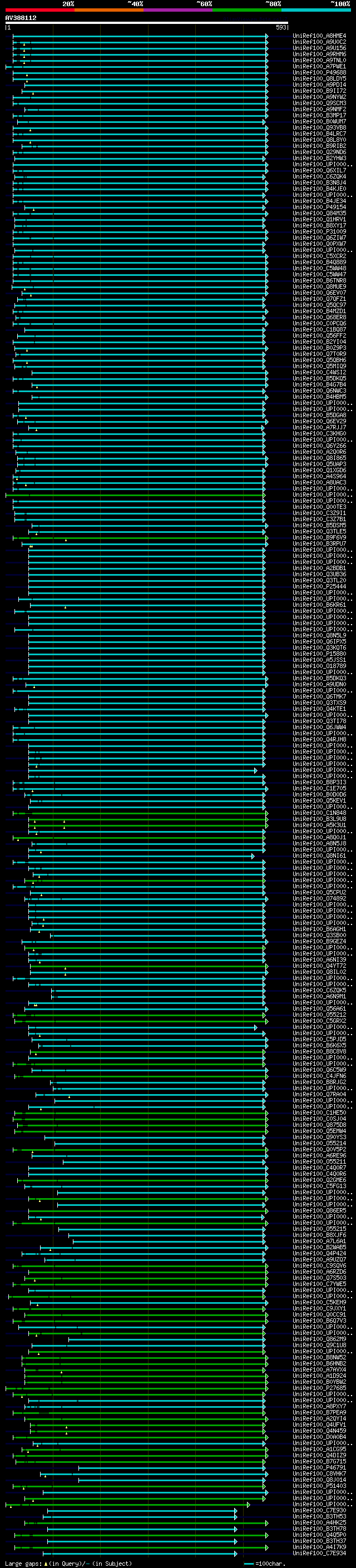The height and width of the screenshot is (1568, 356).
Task: Select label UniRef100_B0WUM7
Action: click(x=319, y=121)
